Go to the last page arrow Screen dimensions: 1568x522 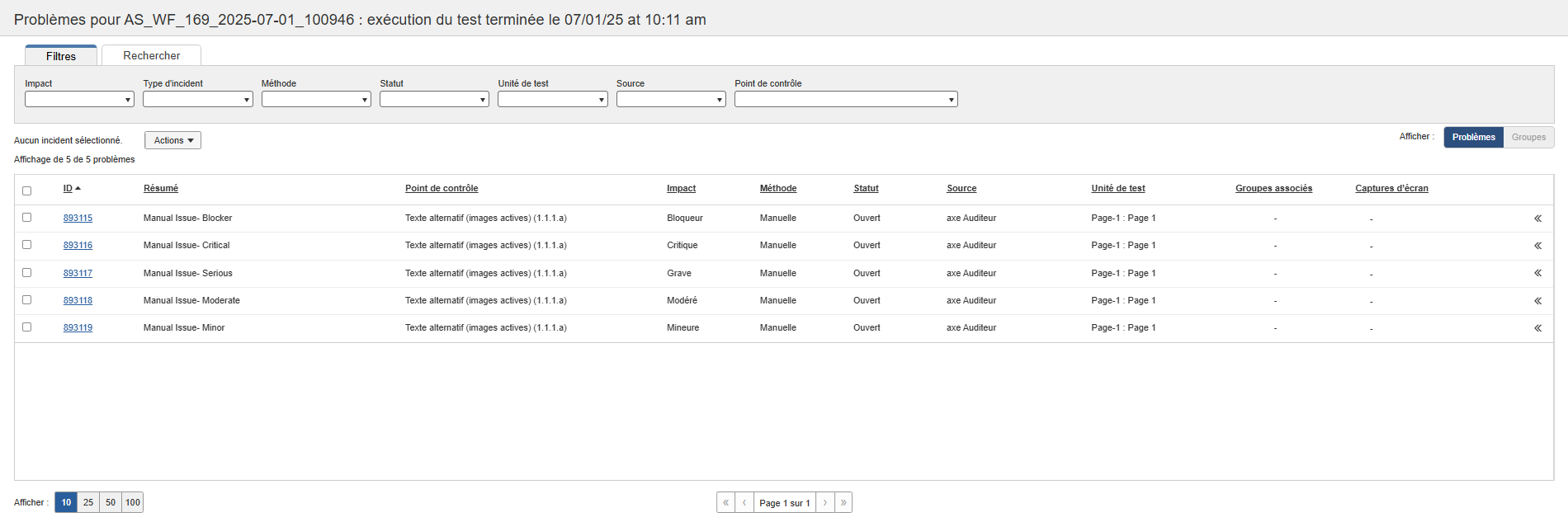[843, 502]
